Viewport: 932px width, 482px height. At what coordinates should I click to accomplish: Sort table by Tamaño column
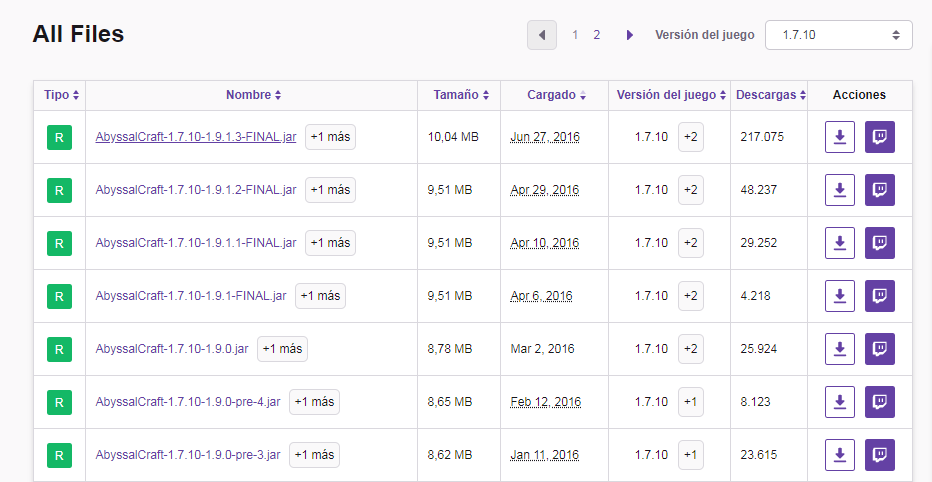pos(461,95)
